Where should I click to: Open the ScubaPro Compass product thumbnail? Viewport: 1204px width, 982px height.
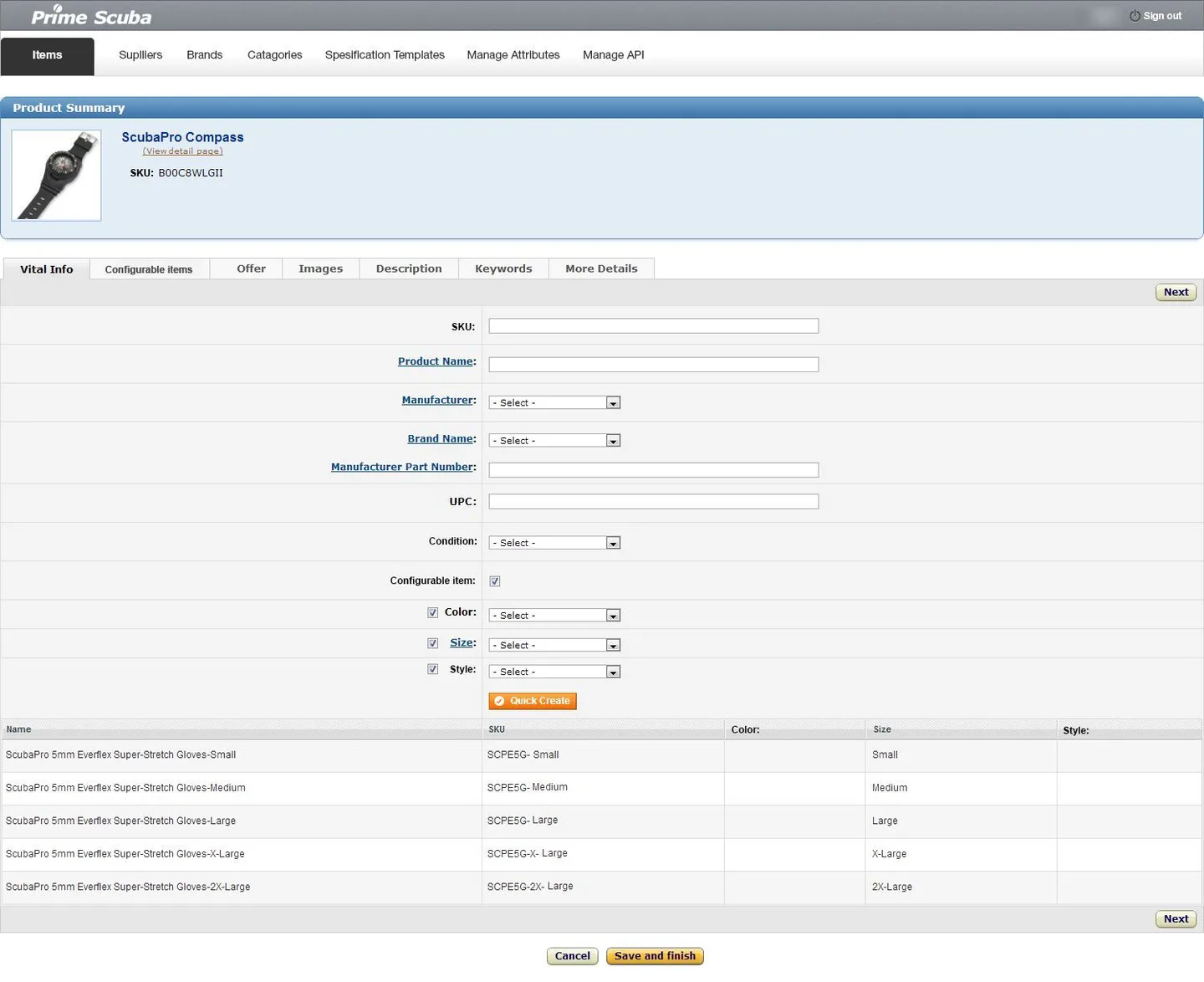(56, 176)
